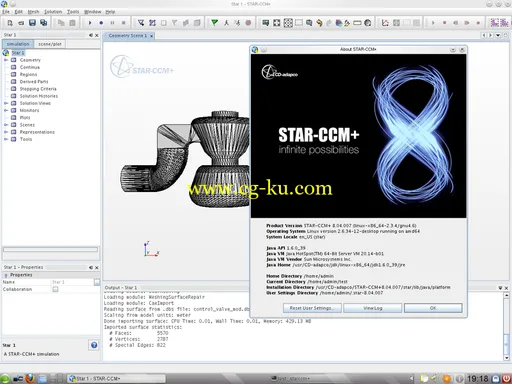Launch Firefox from the taskbar

point(30,378)
